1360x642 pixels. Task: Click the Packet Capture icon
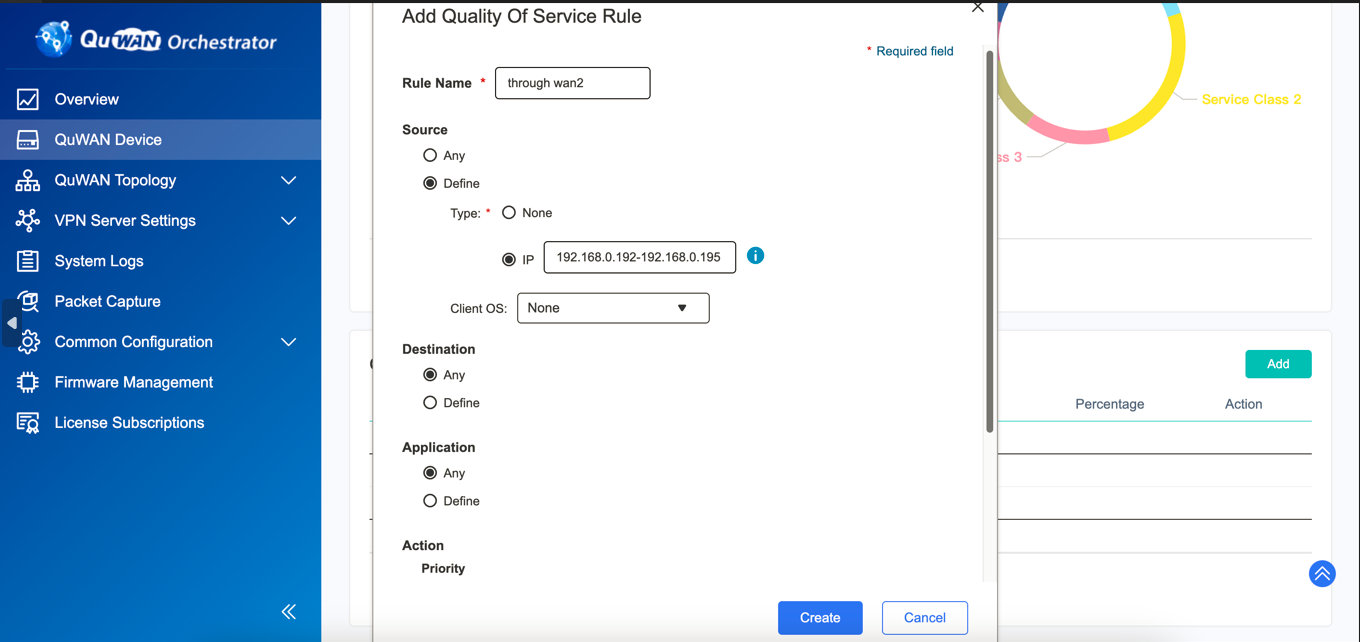point(28,301)
